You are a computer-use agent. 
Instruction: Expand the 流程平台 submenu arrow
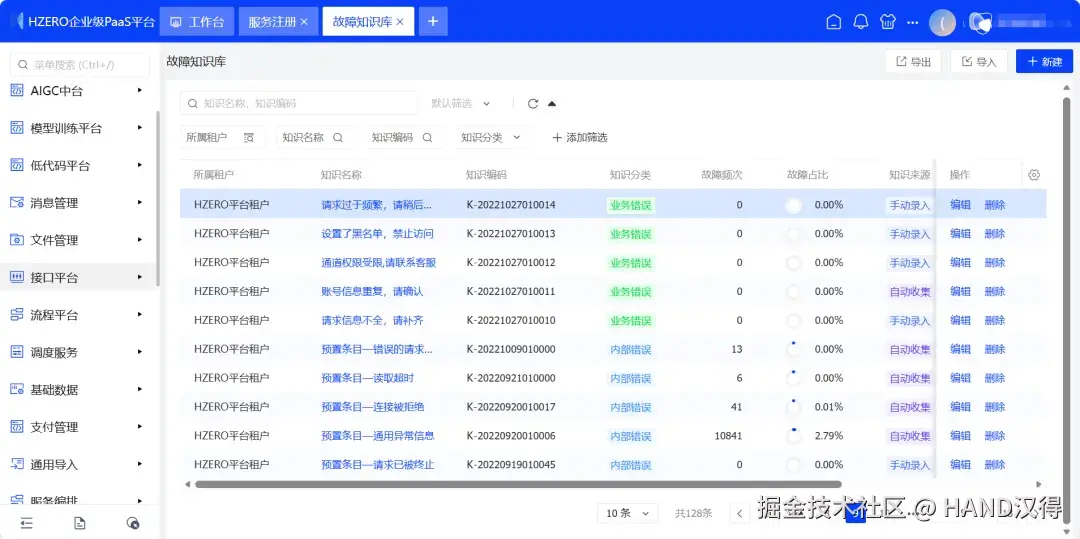coord(140,315)
